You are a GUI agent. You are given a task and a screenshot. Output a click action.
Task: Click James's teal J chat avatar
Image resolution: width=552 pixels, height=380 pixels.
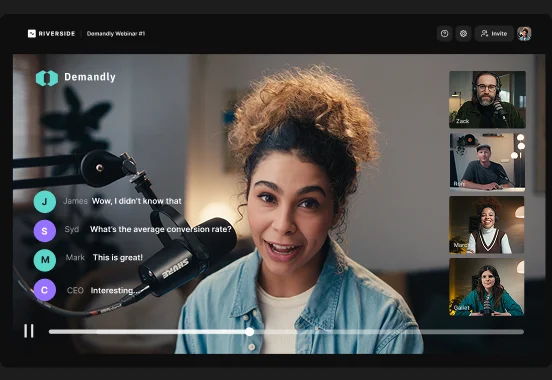point(45,201)
